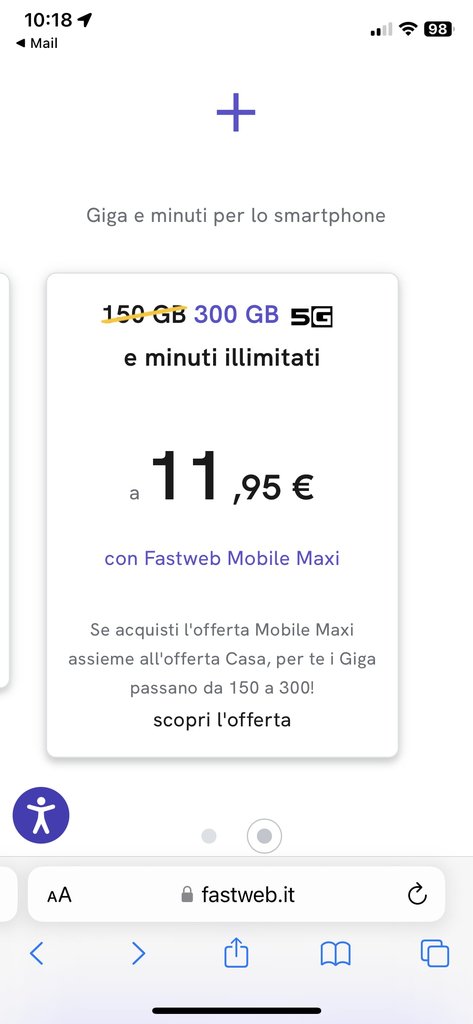The image size is (473, 1024).
Task: Select the first carousel page dot
Action: click(x=209, y=836)
